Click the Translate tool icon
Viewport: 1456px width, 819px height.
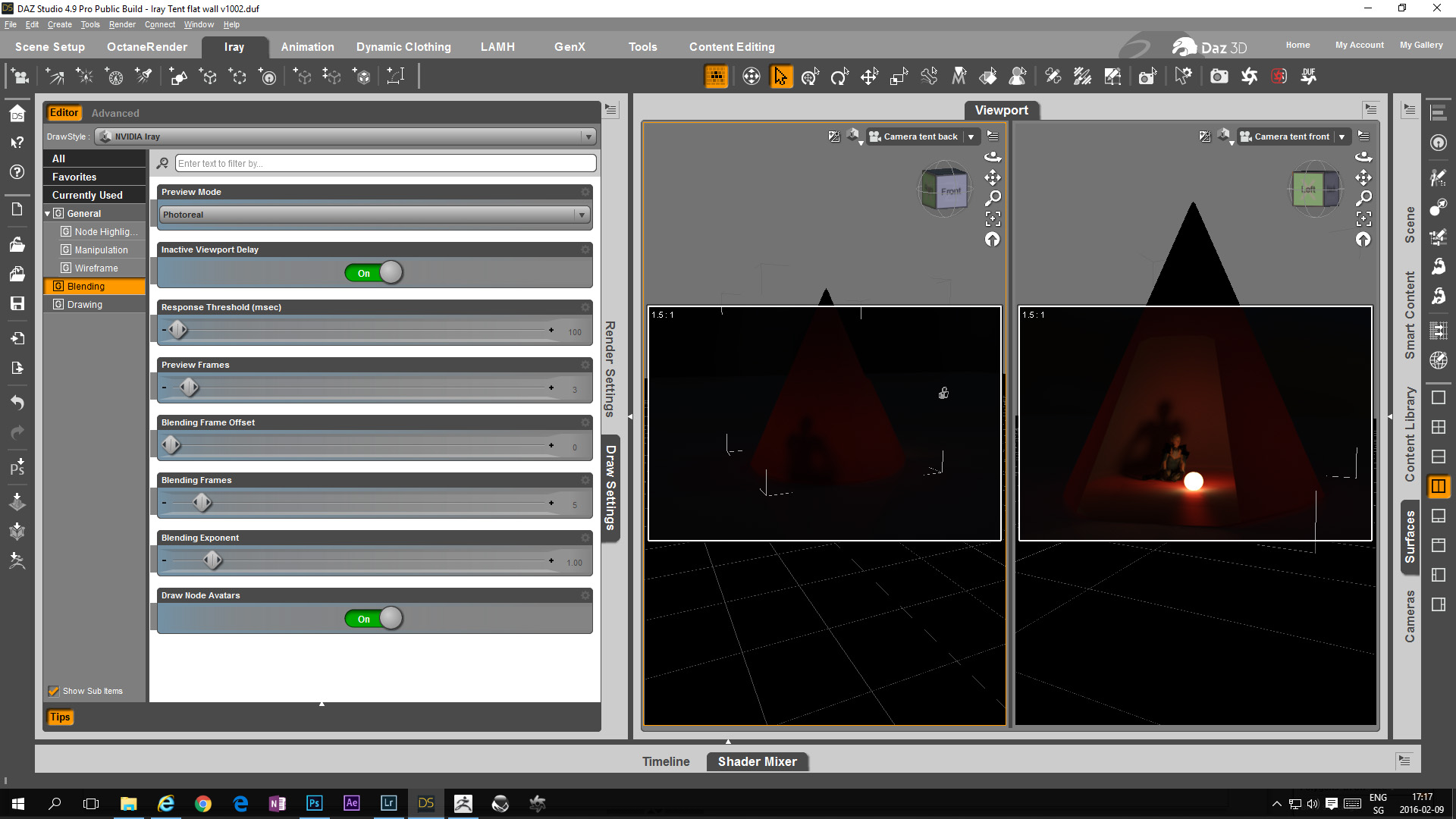(869, 77)
